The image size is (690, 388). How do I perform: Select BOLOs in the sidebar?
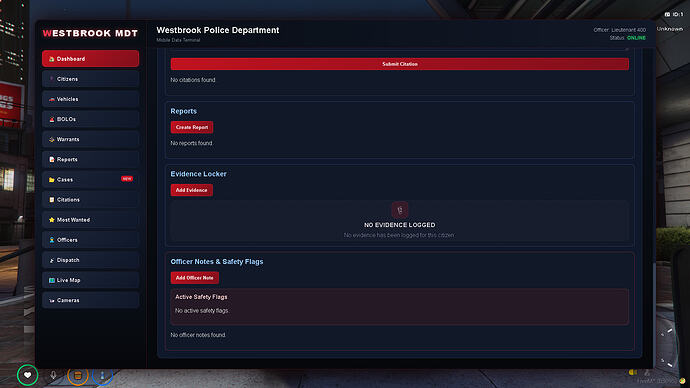click(90, 119)
